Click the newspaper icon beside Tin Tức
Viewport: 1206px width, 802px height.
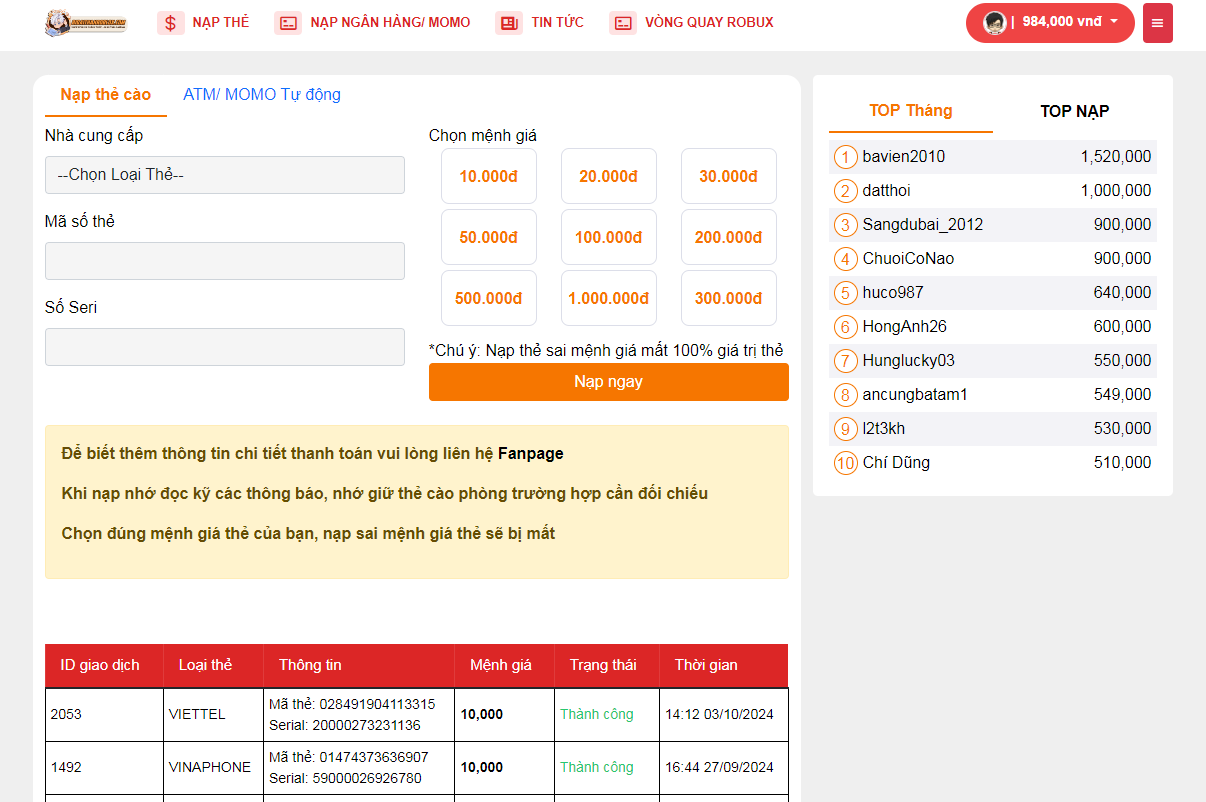pos(509,23)
